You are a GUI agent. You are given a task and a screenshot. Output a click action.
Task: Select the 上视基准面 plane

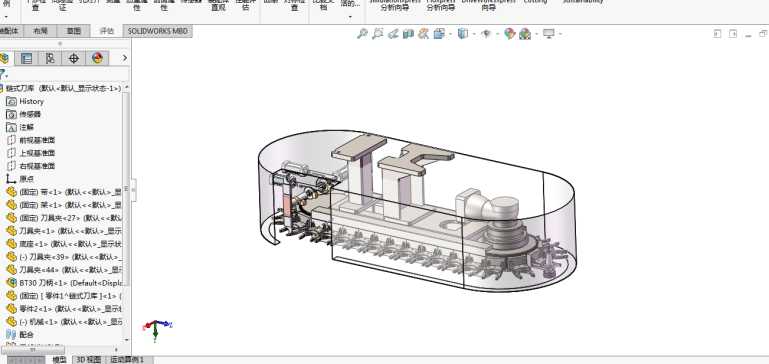pyautogui.click(x=30, y=153)
